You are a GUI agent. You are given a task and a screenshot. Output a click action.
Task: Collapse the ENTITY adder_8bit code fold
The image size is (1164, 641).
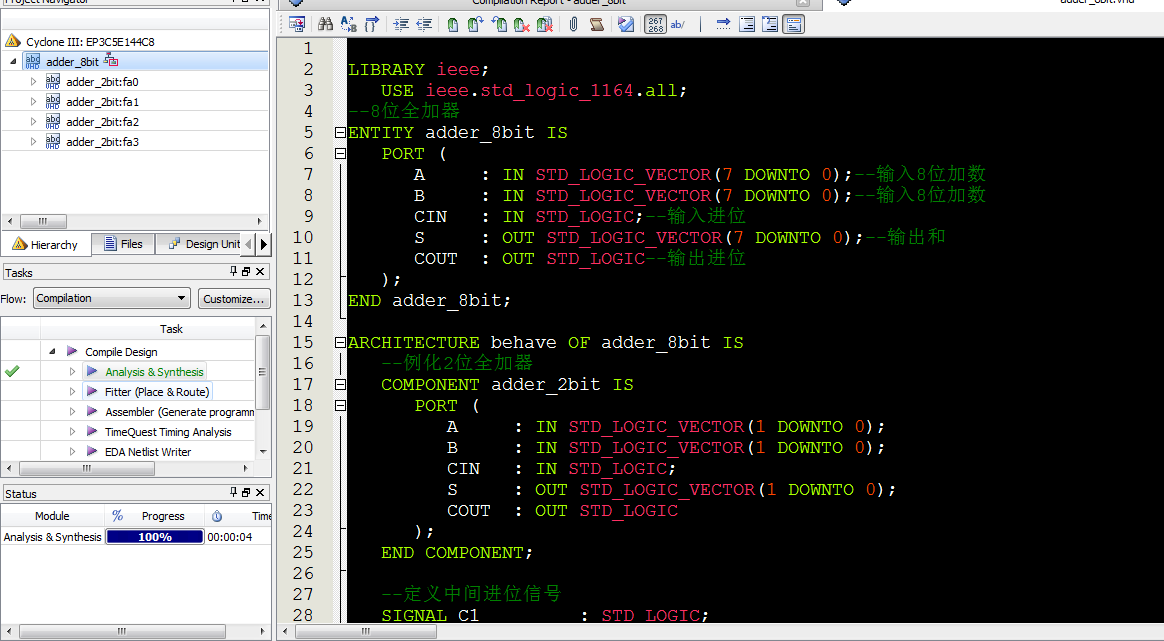(x=340, y=132)
